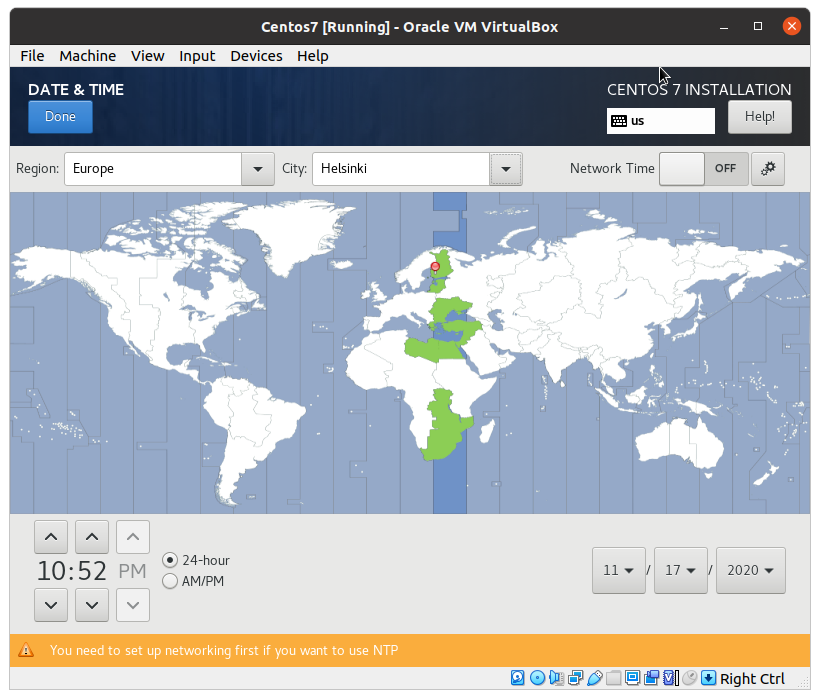Click the Help! button
This screenshot has height=699, width=820.
point(759,117)
